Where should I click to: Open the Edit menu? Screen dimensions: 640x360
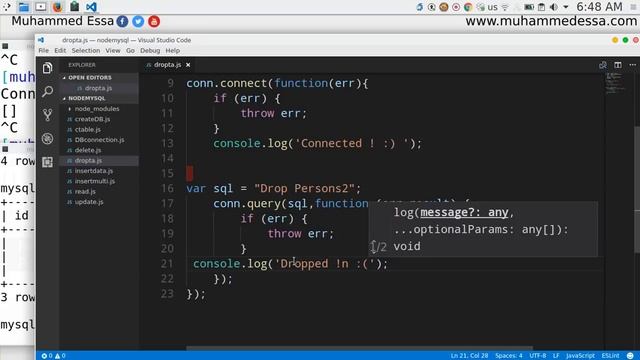click(60, 51)
